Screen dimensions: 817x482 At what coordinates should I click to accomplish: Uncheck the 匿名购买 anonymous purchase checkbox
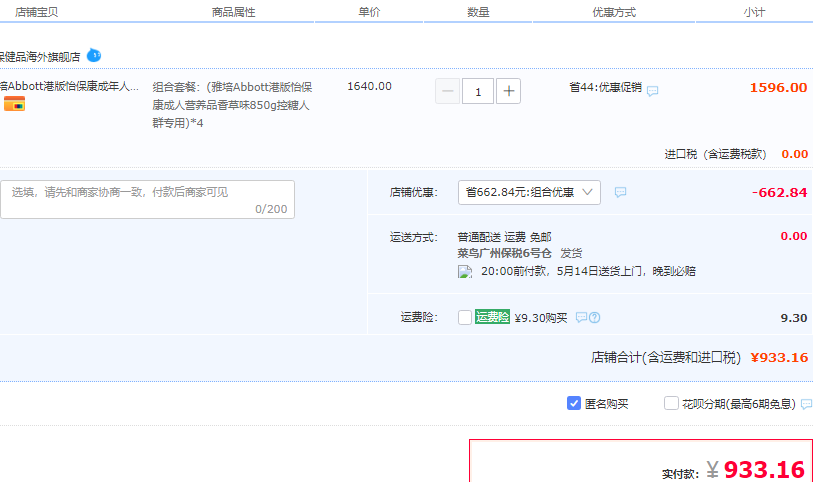tap(574, 403)
